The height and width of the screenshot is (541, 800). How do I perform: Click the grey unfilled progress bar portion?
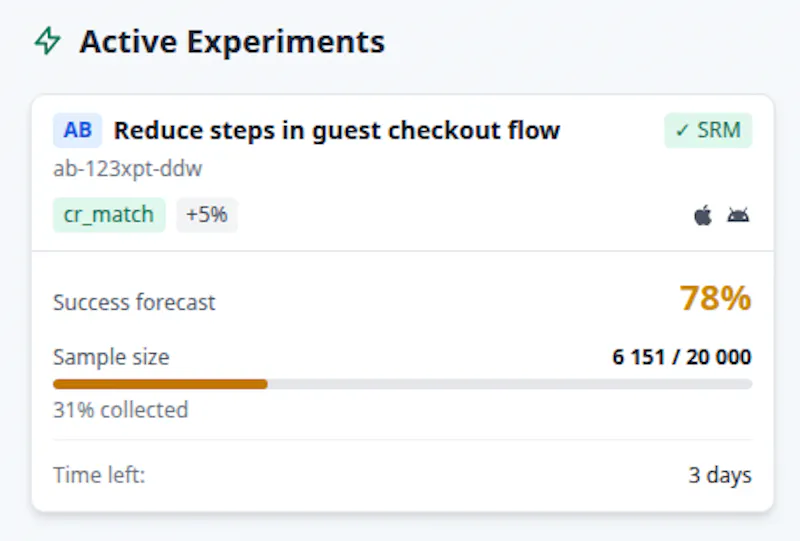[x=510, y=384]
